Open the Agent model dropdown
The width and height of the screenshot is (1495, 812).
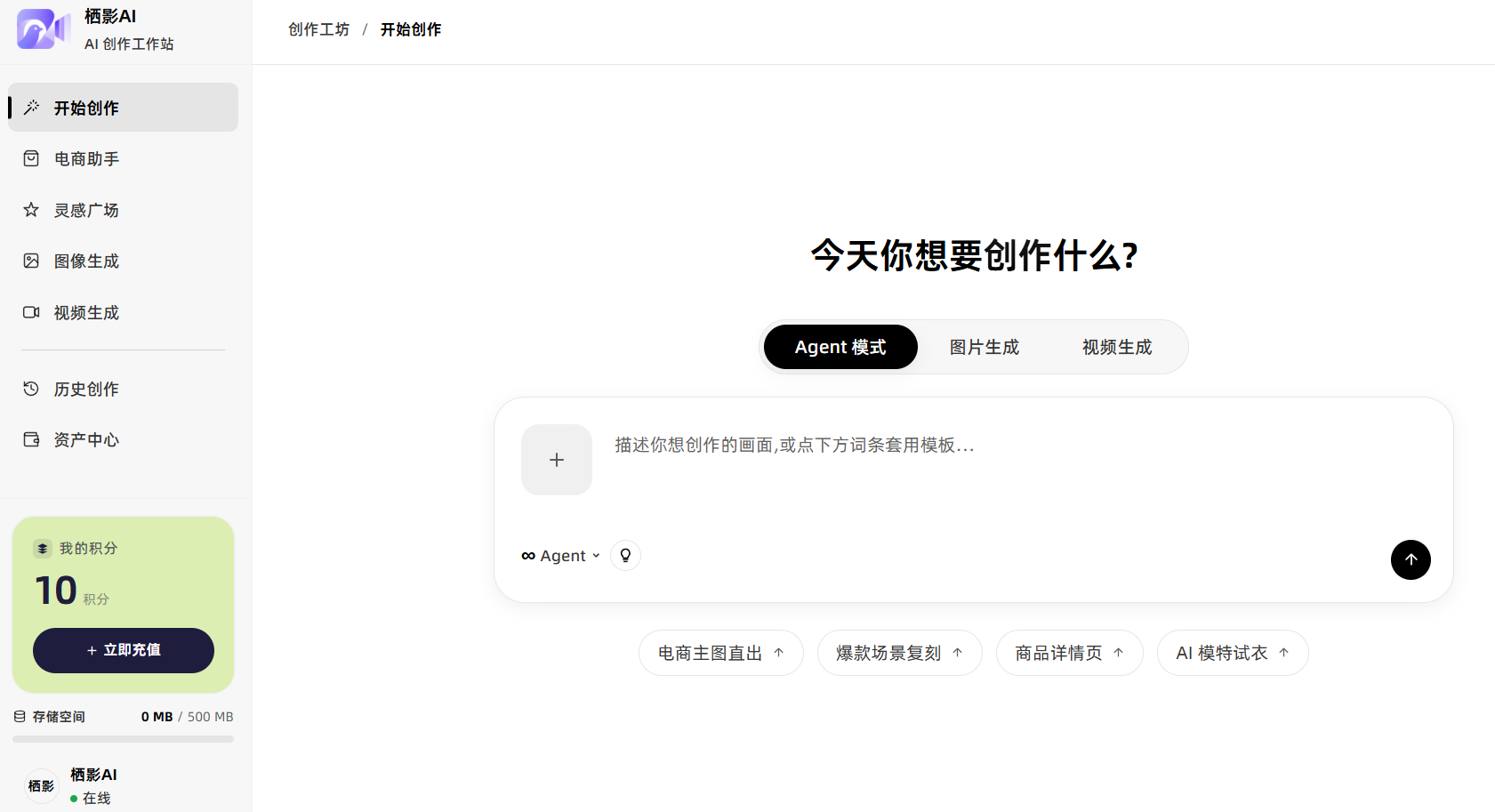[561, 556]
